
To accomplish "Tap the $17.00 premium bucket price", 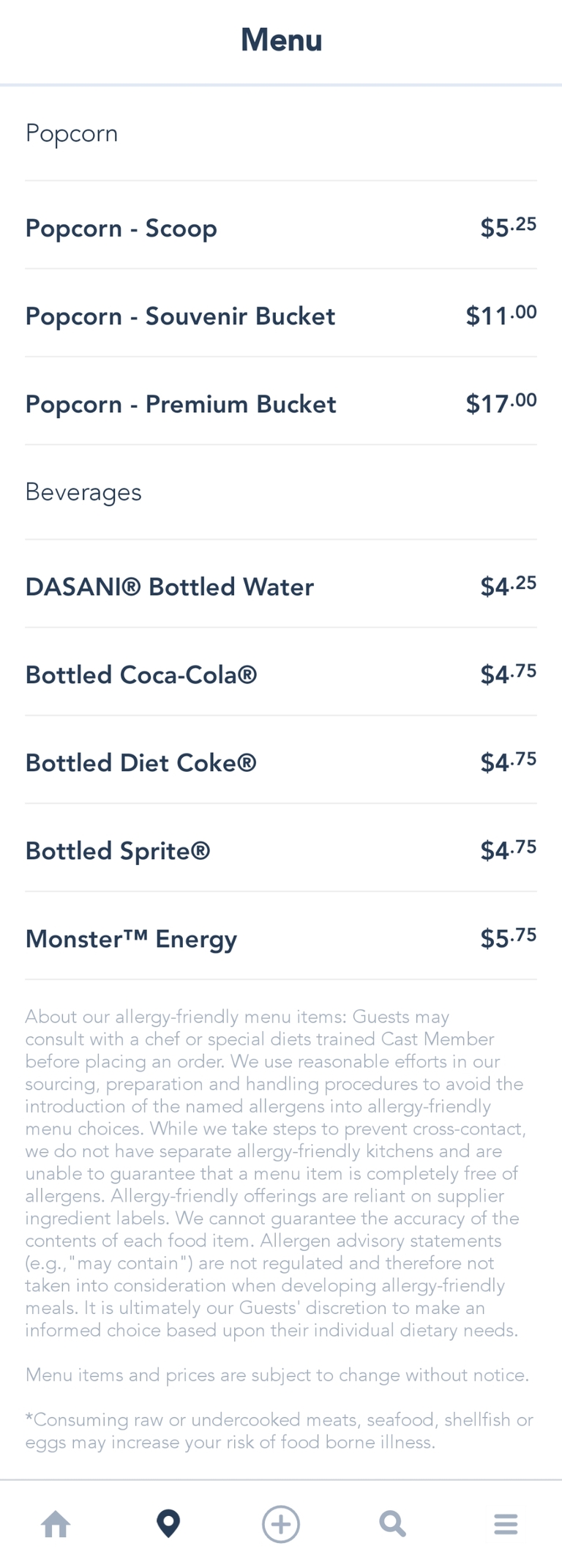I will pyautogui.click(x=501, y=404).
